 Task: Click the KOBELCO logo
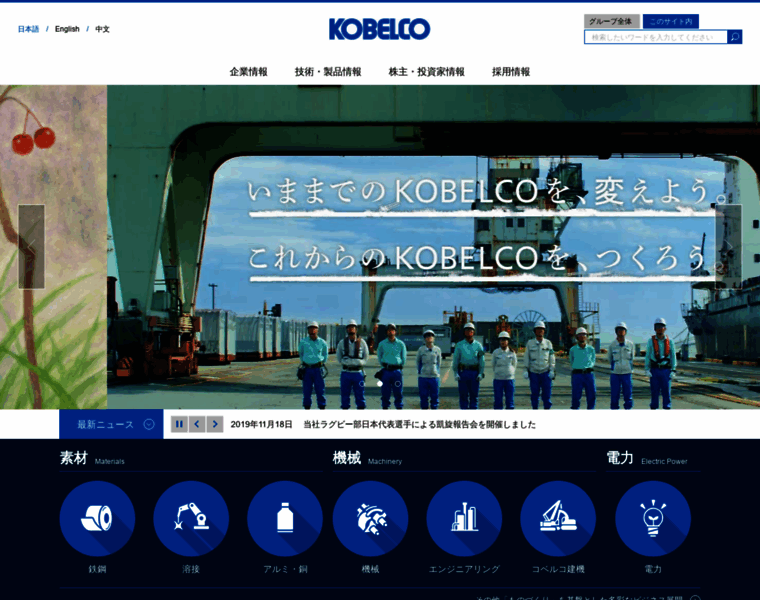(x=379, y=29)
